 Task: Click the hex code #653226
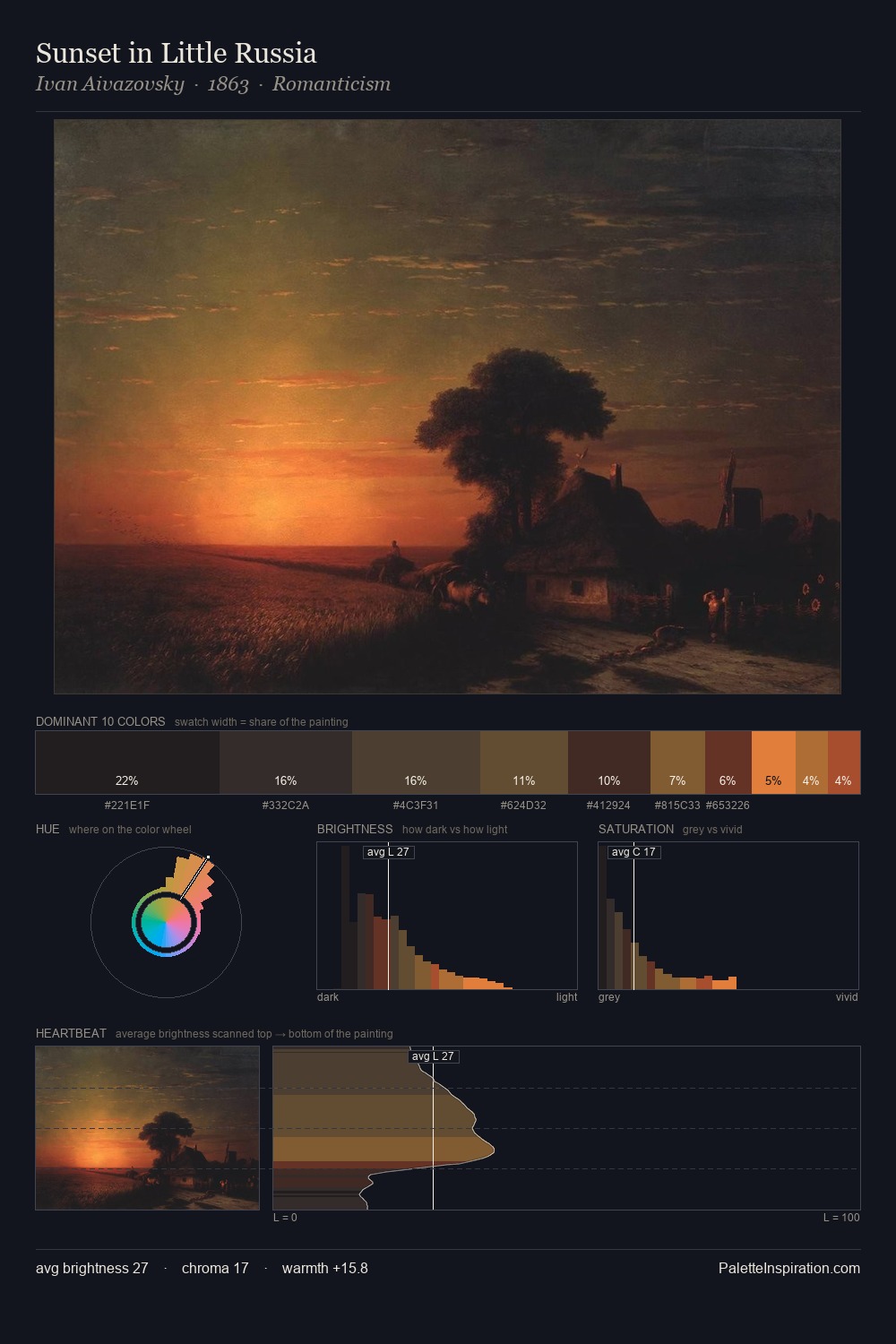(x=728, y=806)
